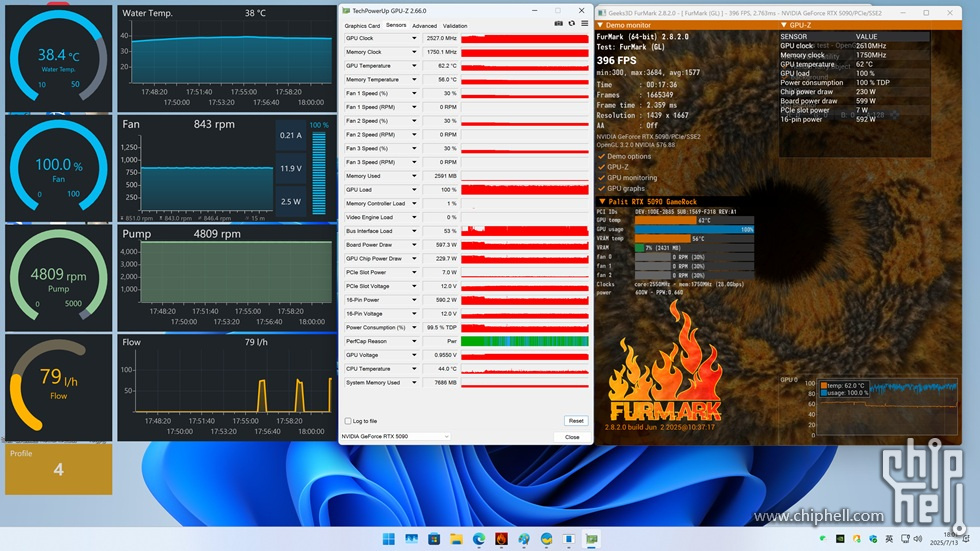Screen dimensions: 980x551
Task: Open the Advanced tab
Action: pos(424,26)
